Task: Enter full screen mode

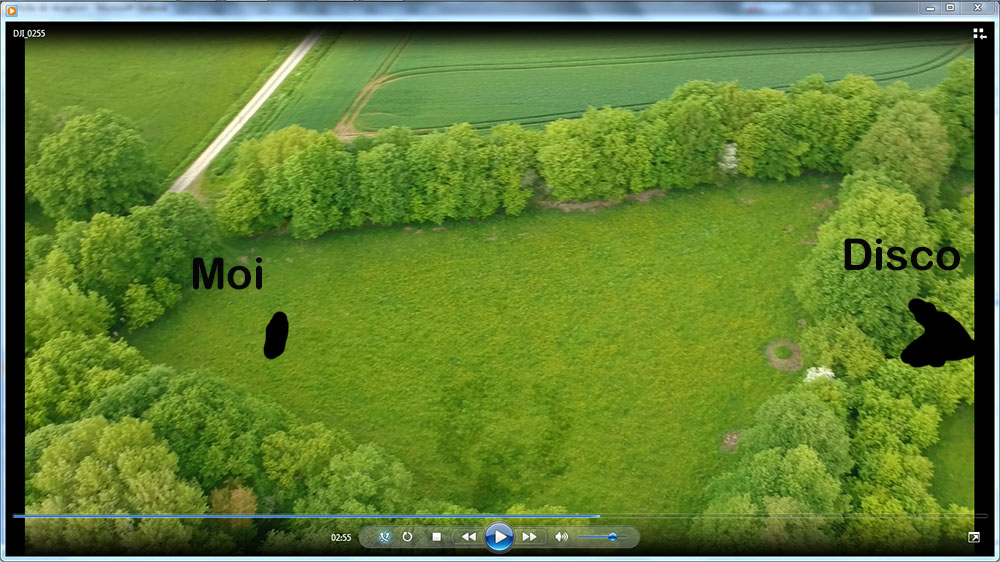Action: coord(974,538)
